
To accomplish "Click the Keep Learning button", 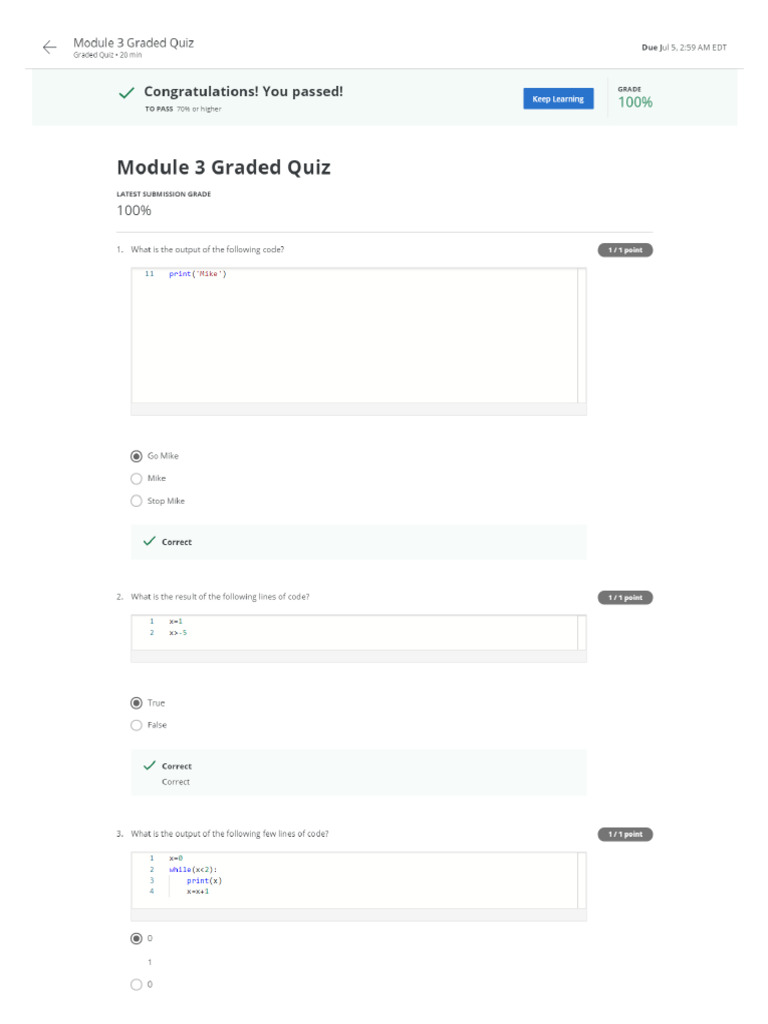I will 558,99.
